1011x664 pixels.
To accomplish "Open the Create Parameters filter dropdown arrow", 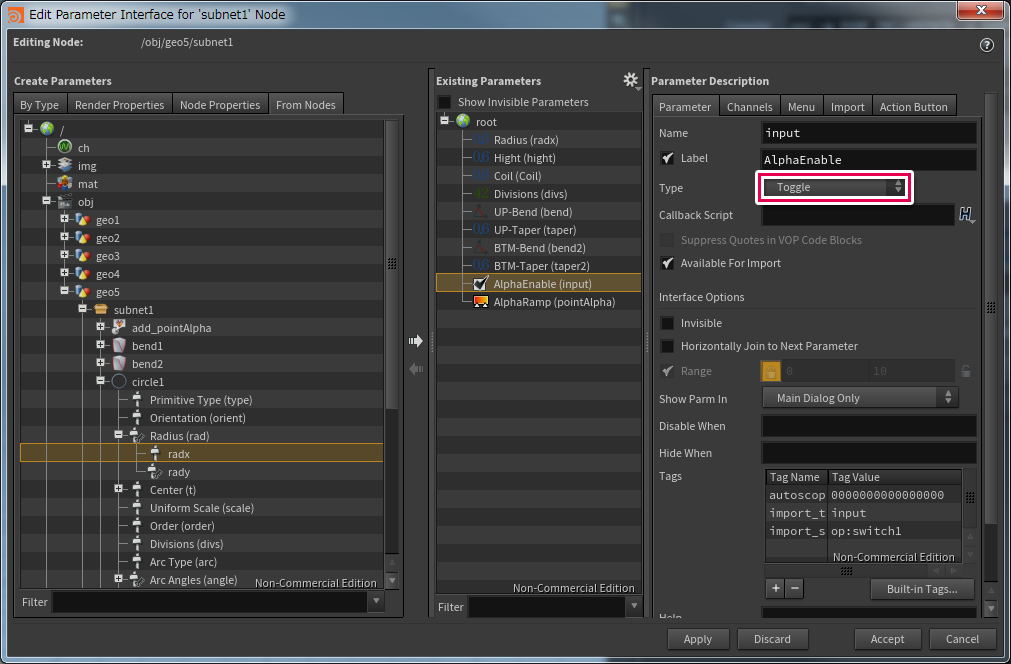I will click(x=377, y=601).
